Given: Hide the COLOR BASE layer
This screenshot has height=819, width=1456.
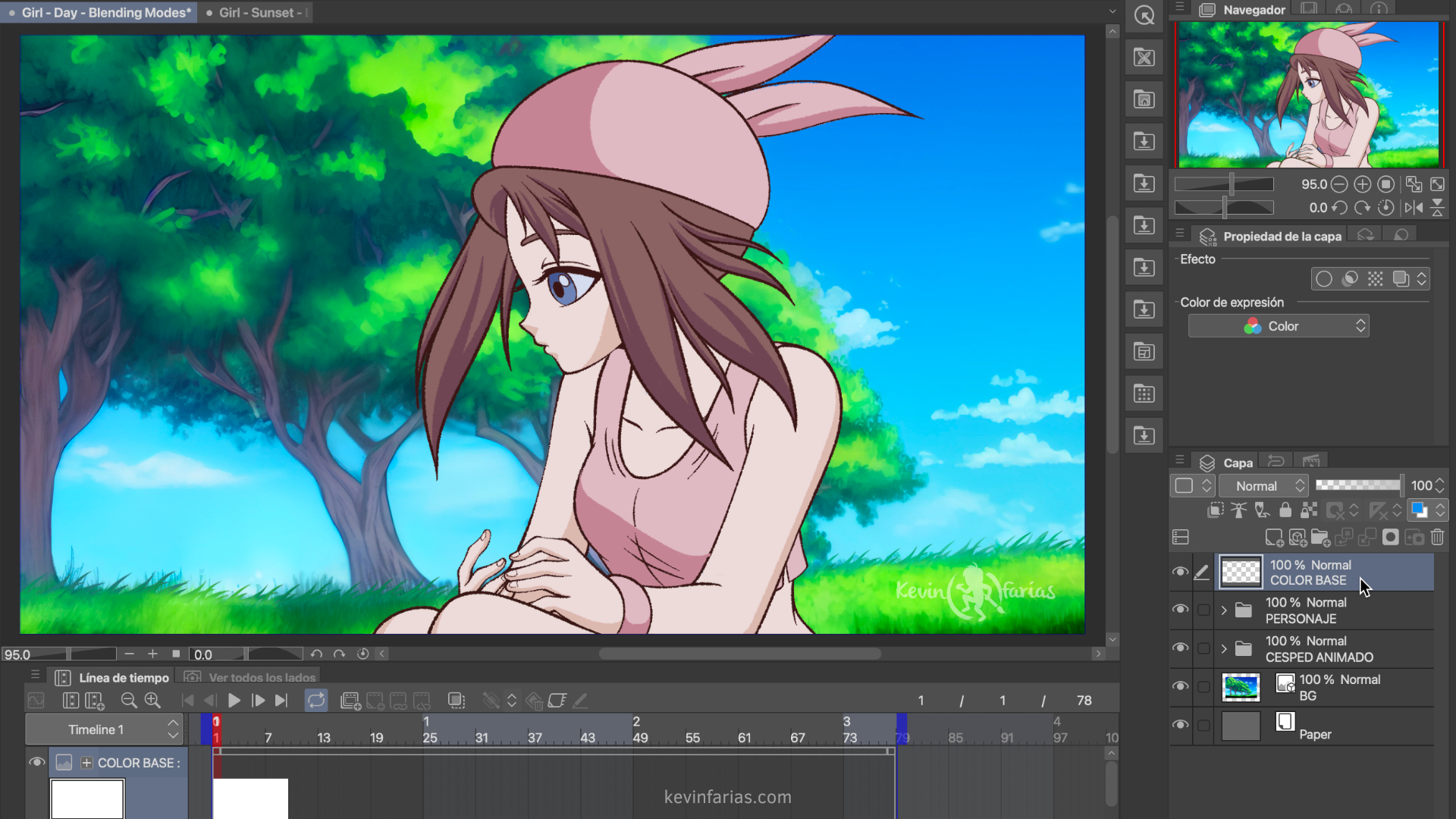Looking at the screenshot, I should click(1180, 572).
